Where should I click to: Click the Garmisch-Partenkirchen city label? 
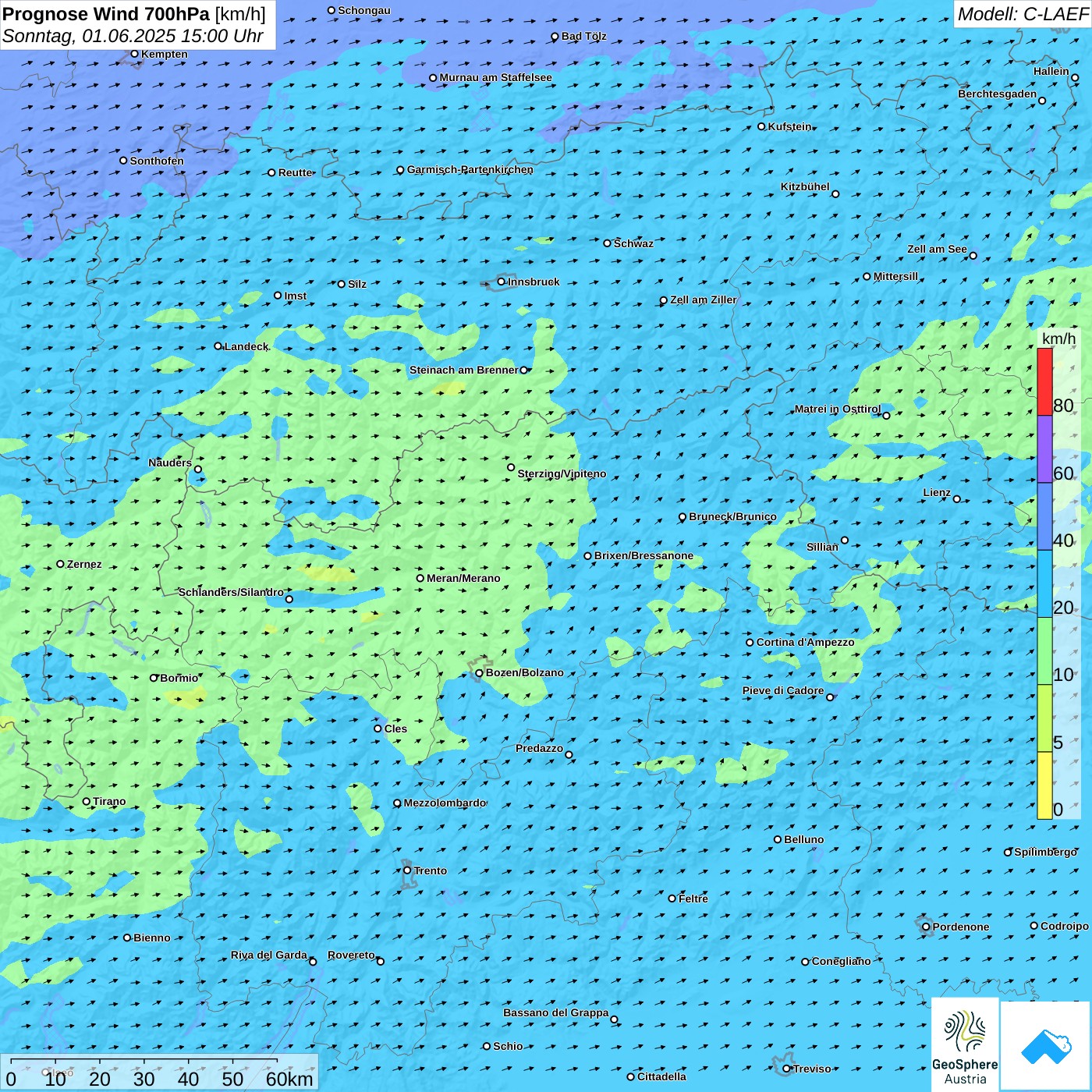point(470,170)
